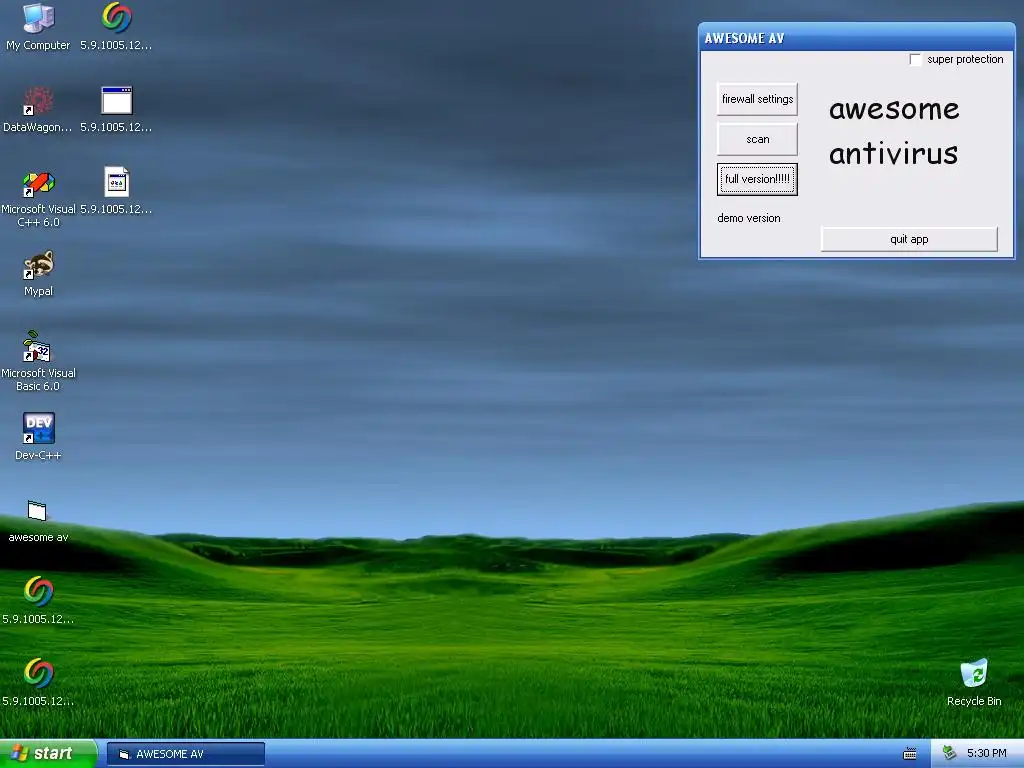Open the Windows start menu
Viewport: 1024px width, 768px height.
point(48,754)
